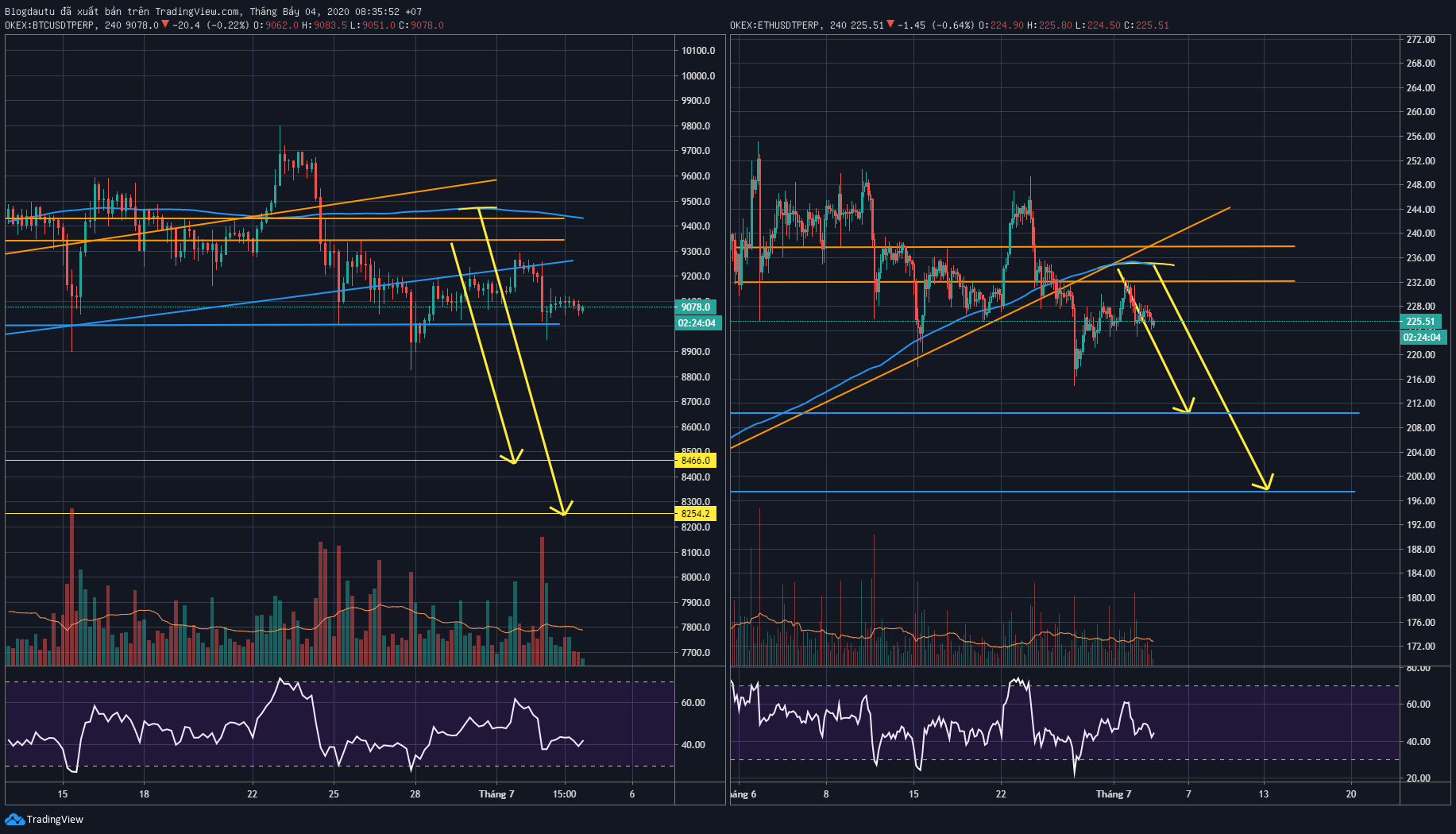
Task: Click the 15:00 time label on BTC chart
Action: pyautogui.click(x=565, y=794)
